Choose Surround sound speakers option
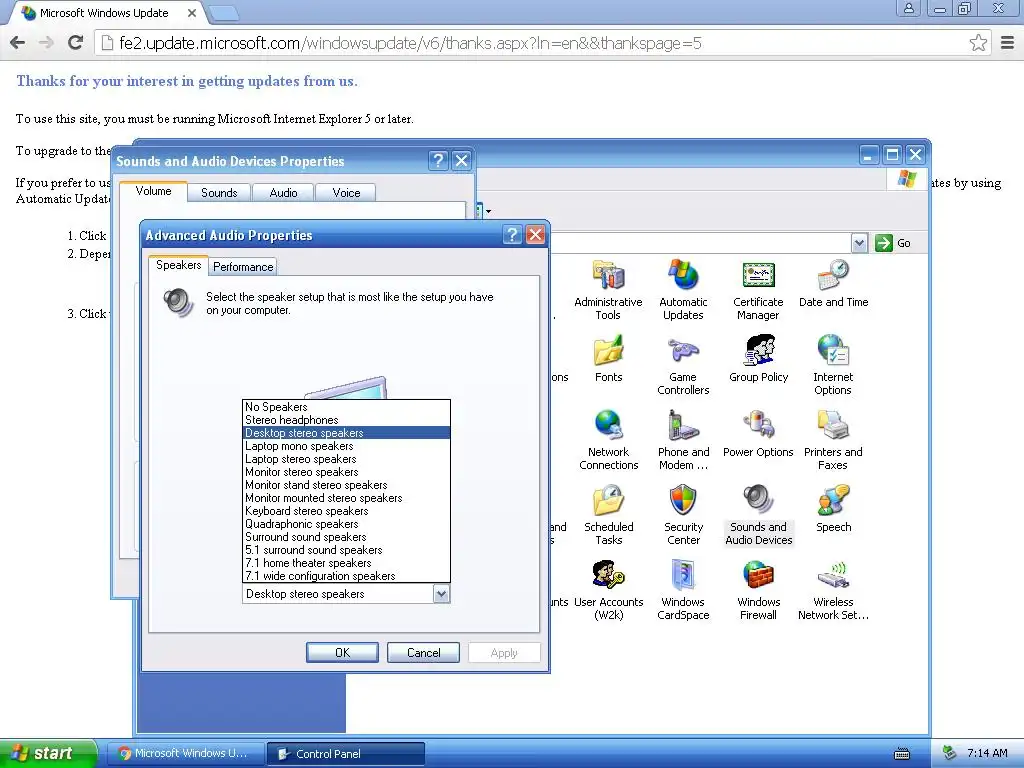Viewport: 1024px width, 768px height. pos(346,537)
